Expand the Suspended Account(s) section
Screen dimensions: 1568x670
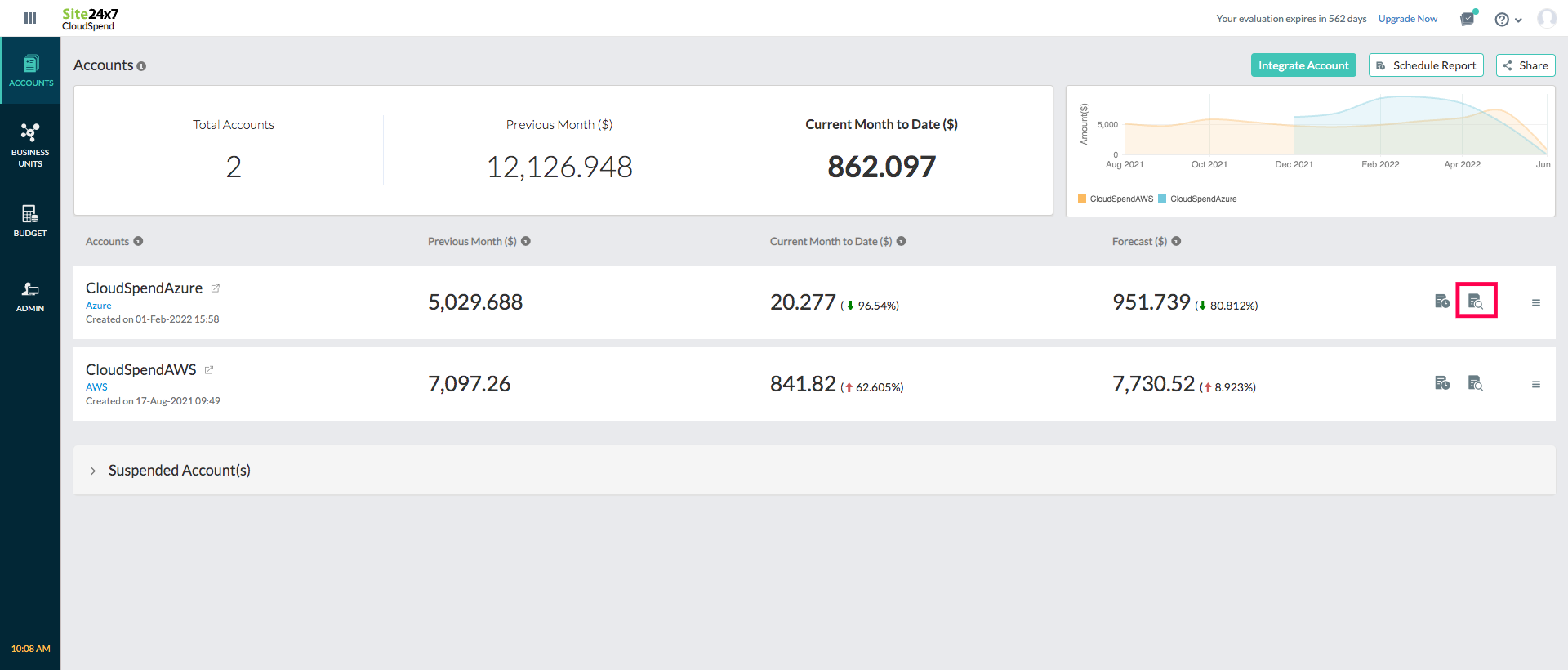click(93, 471)
